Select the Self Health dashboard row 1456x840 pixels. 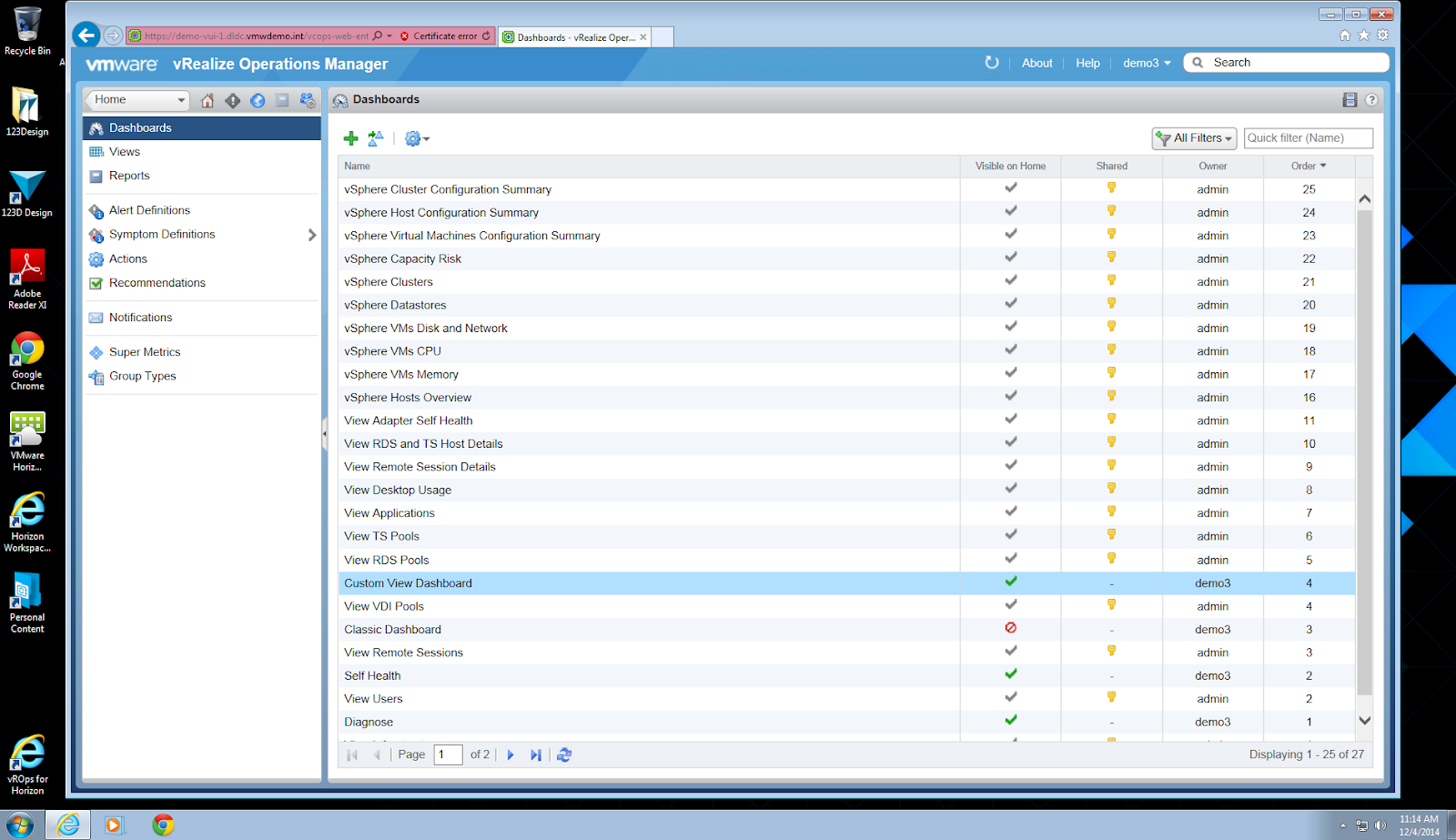pyautogui.click(x=846, y=676)
